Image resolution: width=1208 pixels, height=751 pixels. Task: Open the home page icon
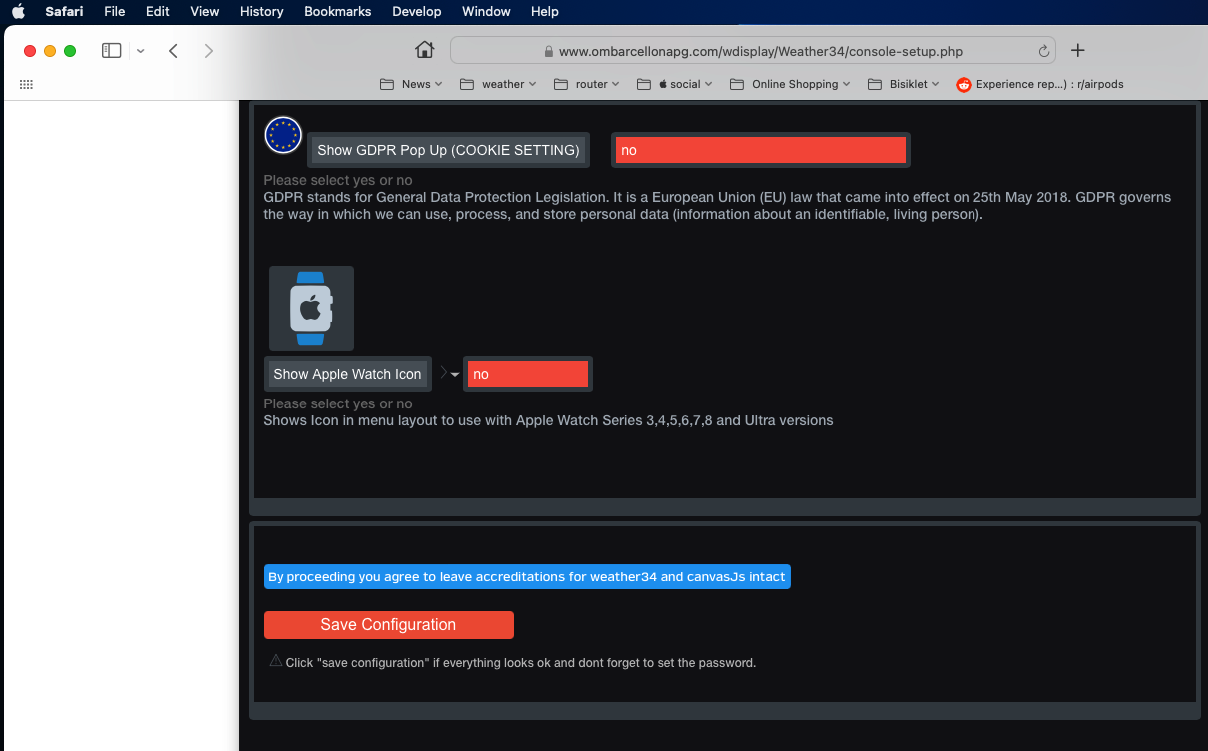coord(425,50)
